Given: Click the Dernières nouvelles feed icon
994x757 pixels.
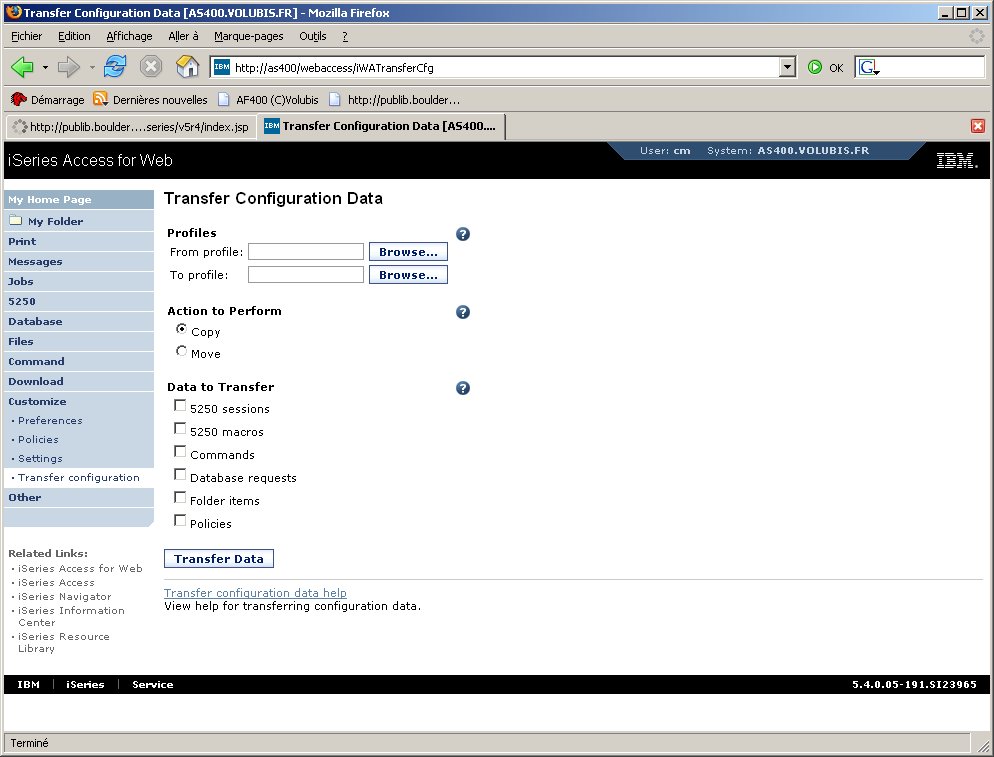Looking at the screenshot, I should tap(100, 99).
